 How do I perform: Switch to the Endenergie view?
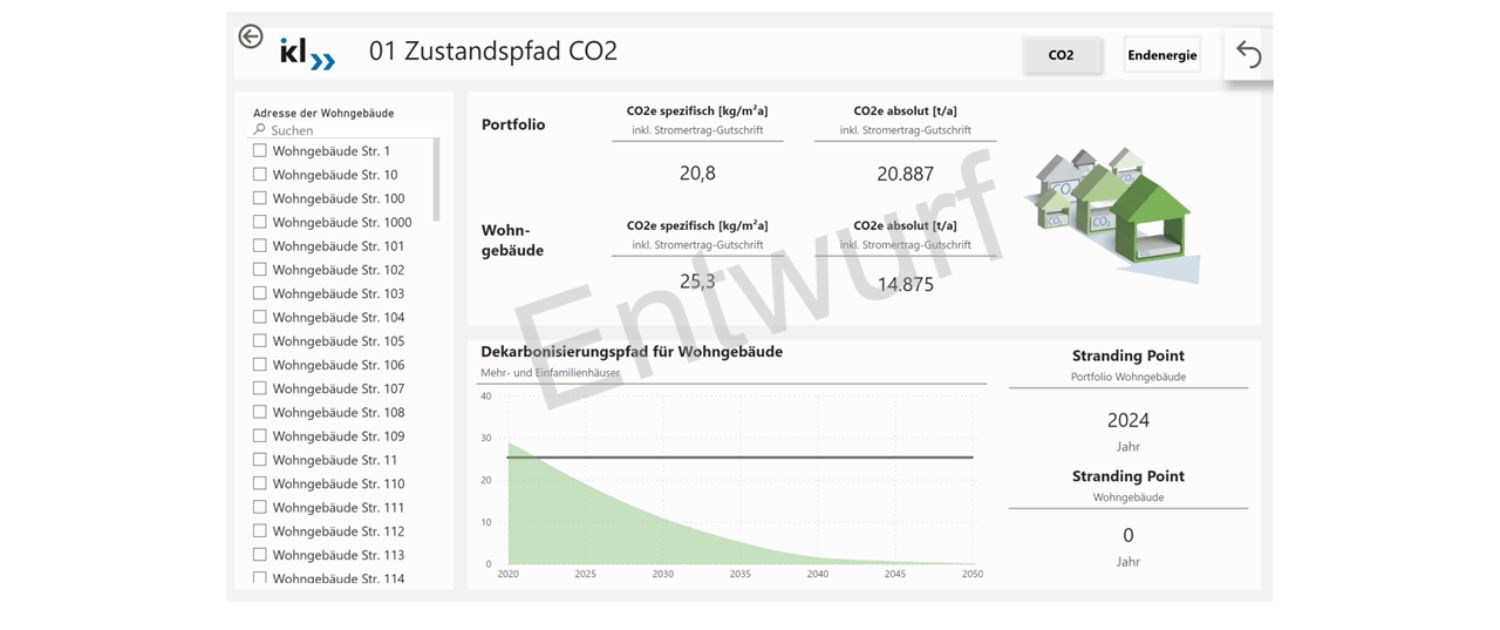pyautogui.click(x=1162, y=56)
